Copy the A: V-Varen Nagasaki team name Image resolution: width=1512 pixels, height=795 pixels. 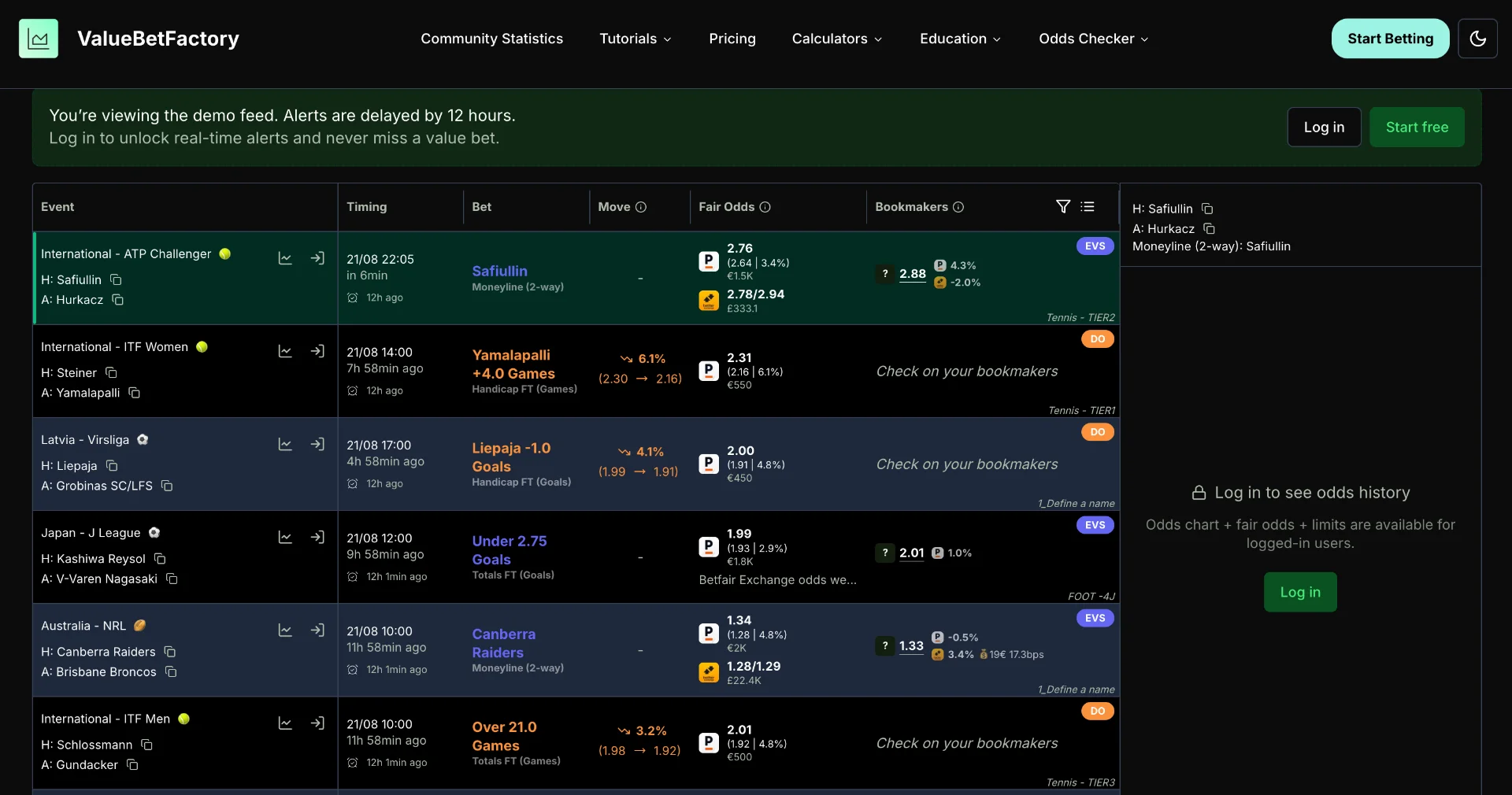pyautogui.click(x=172, y=579)
